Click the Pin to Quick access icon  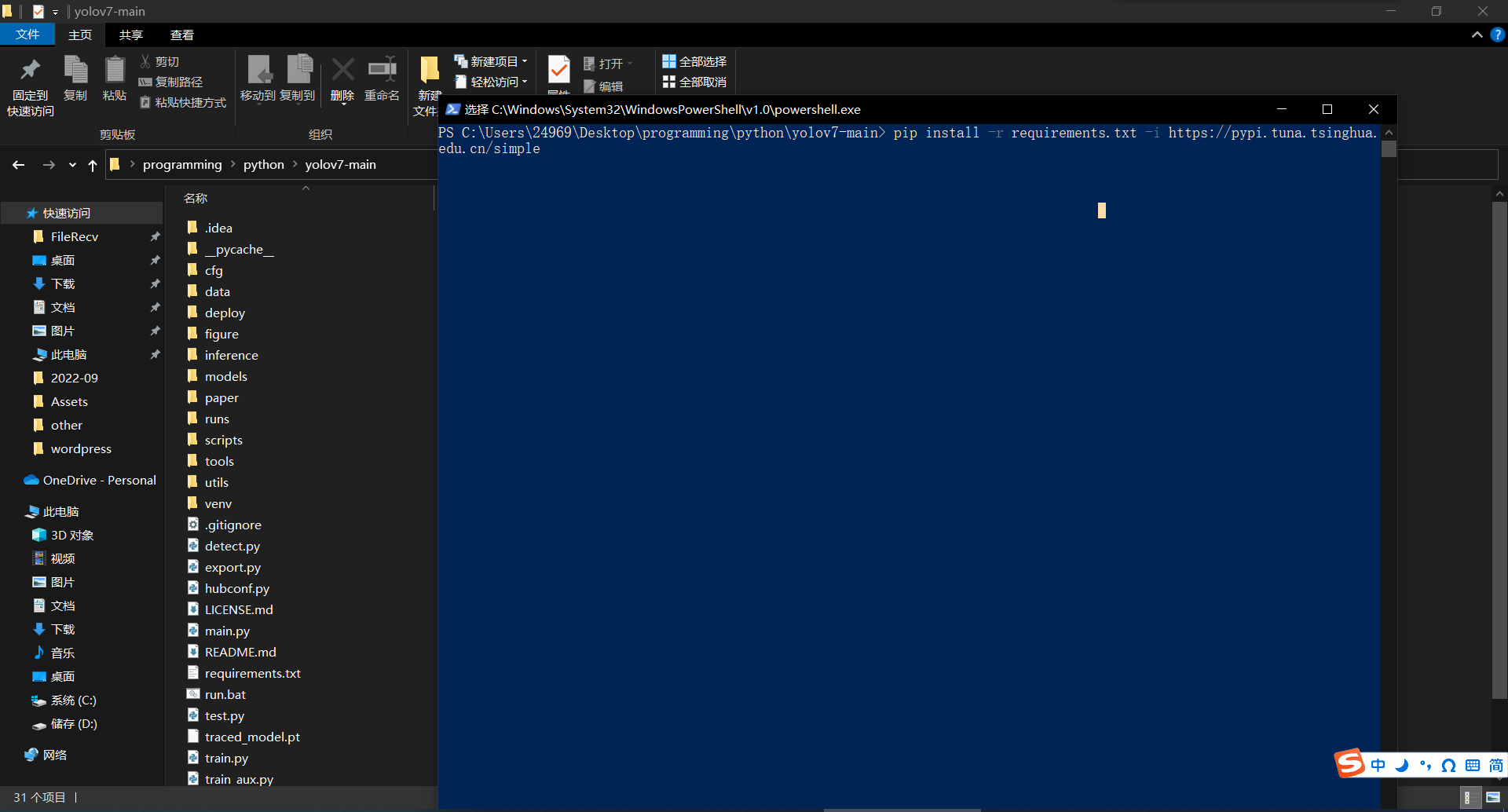tap(30, 71)
